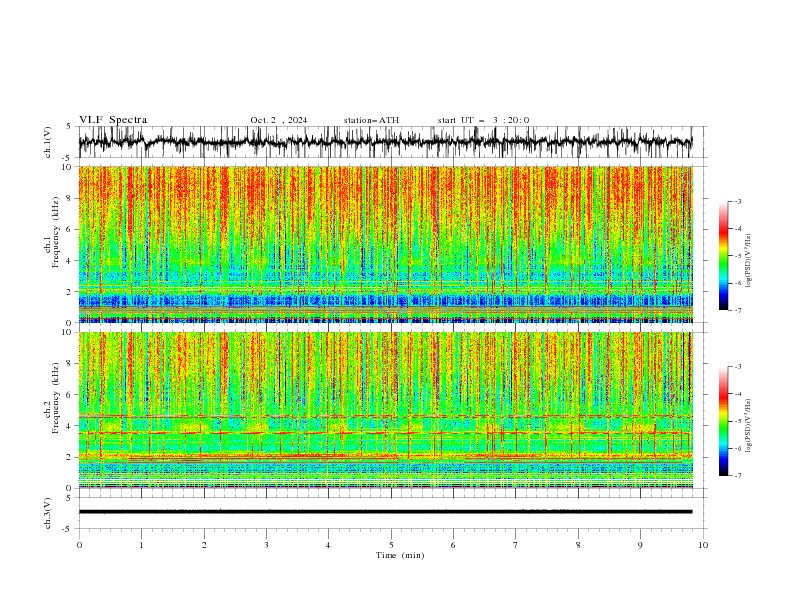This screenshot has width=792, height=612.
Task: Click time axis tick label "3"
Action: (266, 545)
